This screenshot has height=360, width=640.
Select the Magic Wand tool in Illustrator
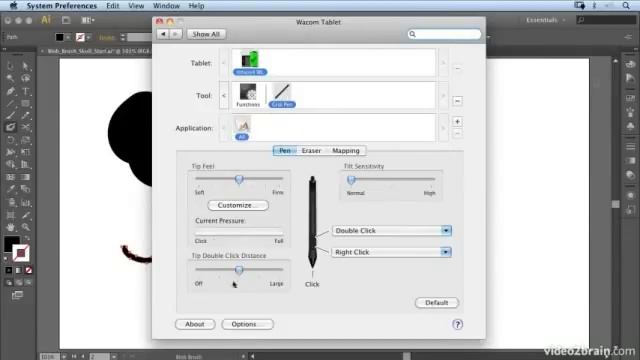[11, 78]
